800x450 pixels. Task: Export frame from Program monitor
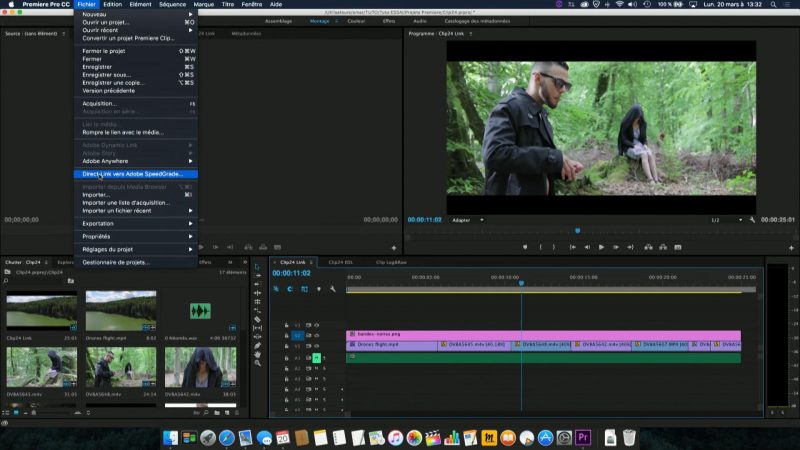pyautogui.click(x=678, y=247)
